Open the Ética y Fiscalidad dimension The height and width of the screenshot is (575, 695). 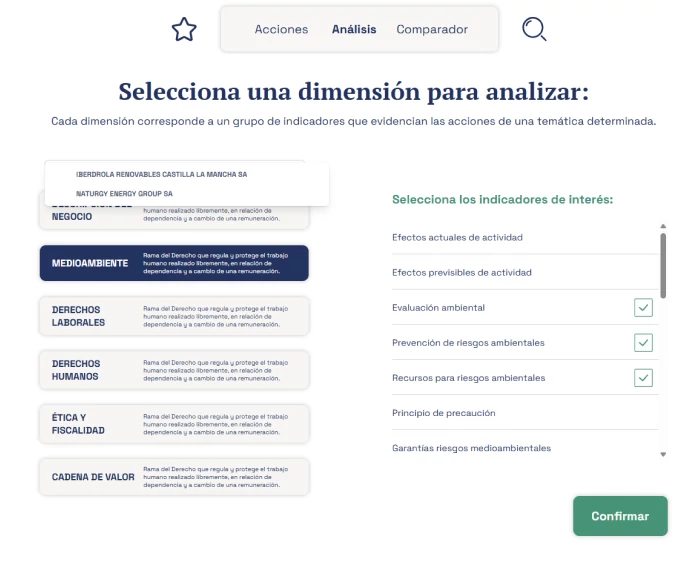(174, 424)
